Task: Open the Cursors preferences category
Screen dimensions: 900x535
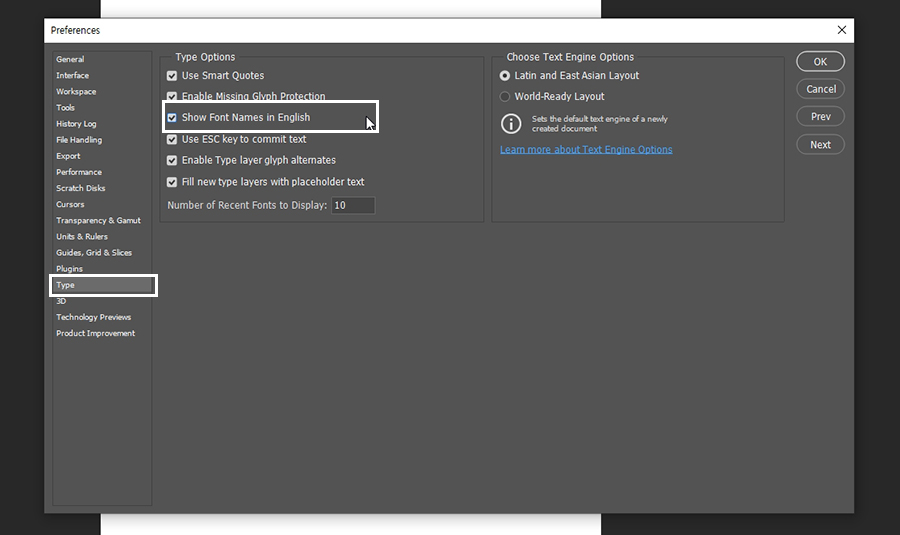Action: point(70,204)
